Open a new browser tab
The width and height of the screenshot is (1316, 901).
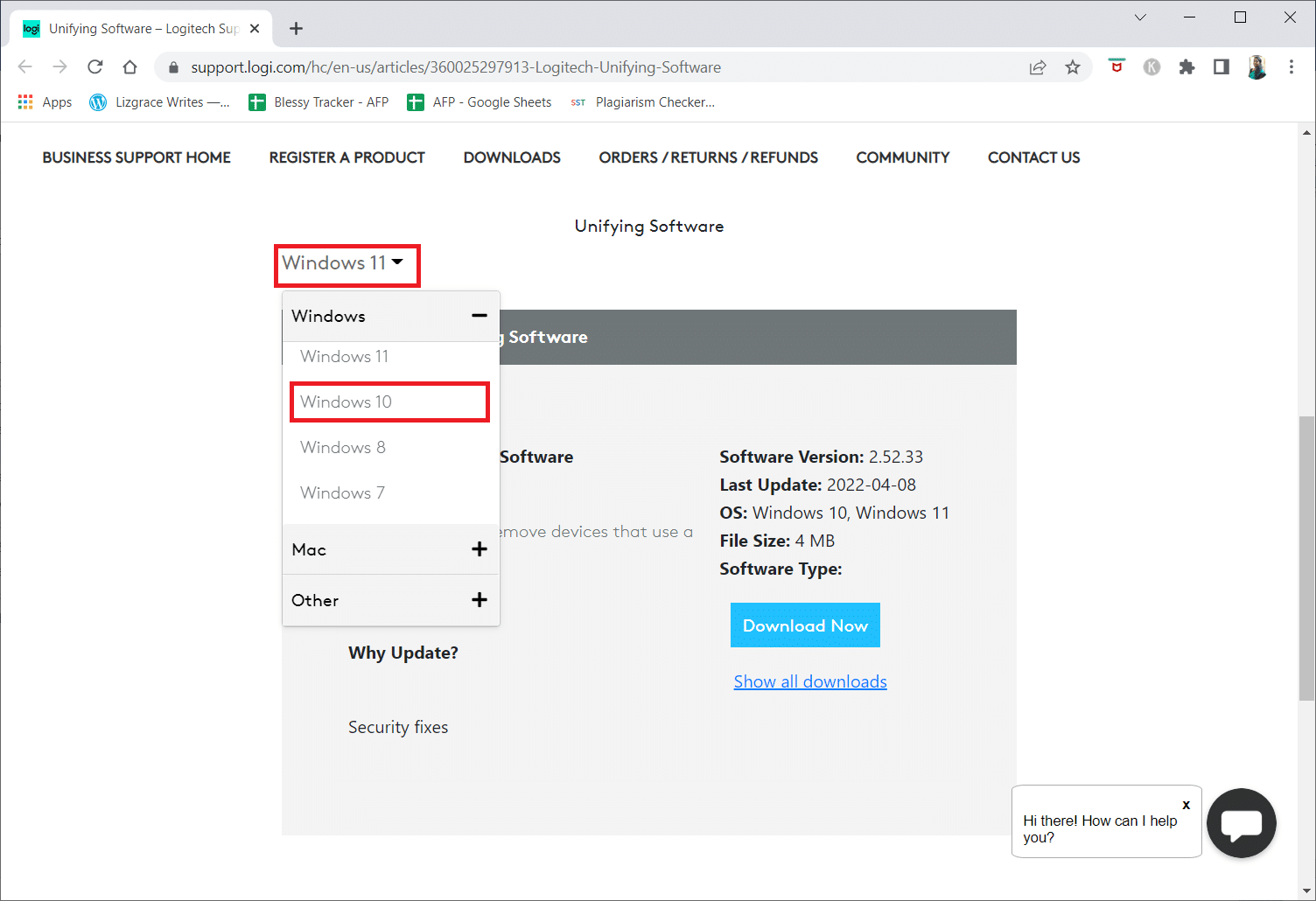(296, 29)
